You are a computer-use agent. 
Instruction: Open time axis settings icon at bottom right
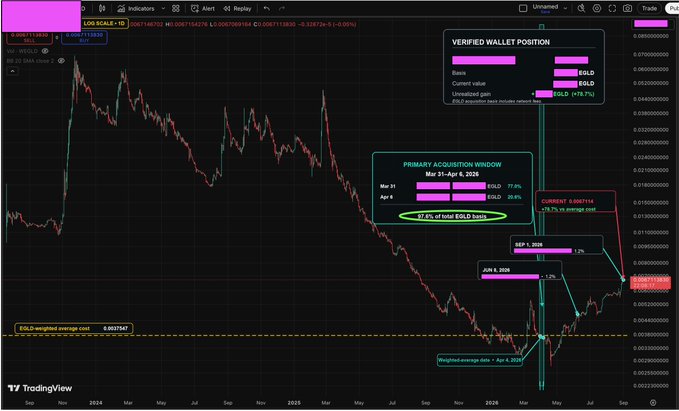[653, 402]
